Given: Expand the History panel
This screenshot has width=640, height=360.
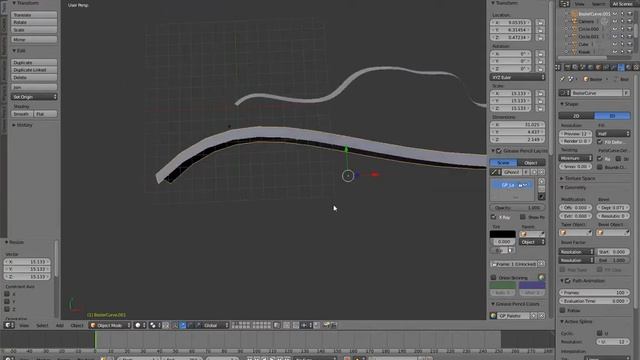Looking at the screenshot, I should pyautogui.click(x=22, y=125).
